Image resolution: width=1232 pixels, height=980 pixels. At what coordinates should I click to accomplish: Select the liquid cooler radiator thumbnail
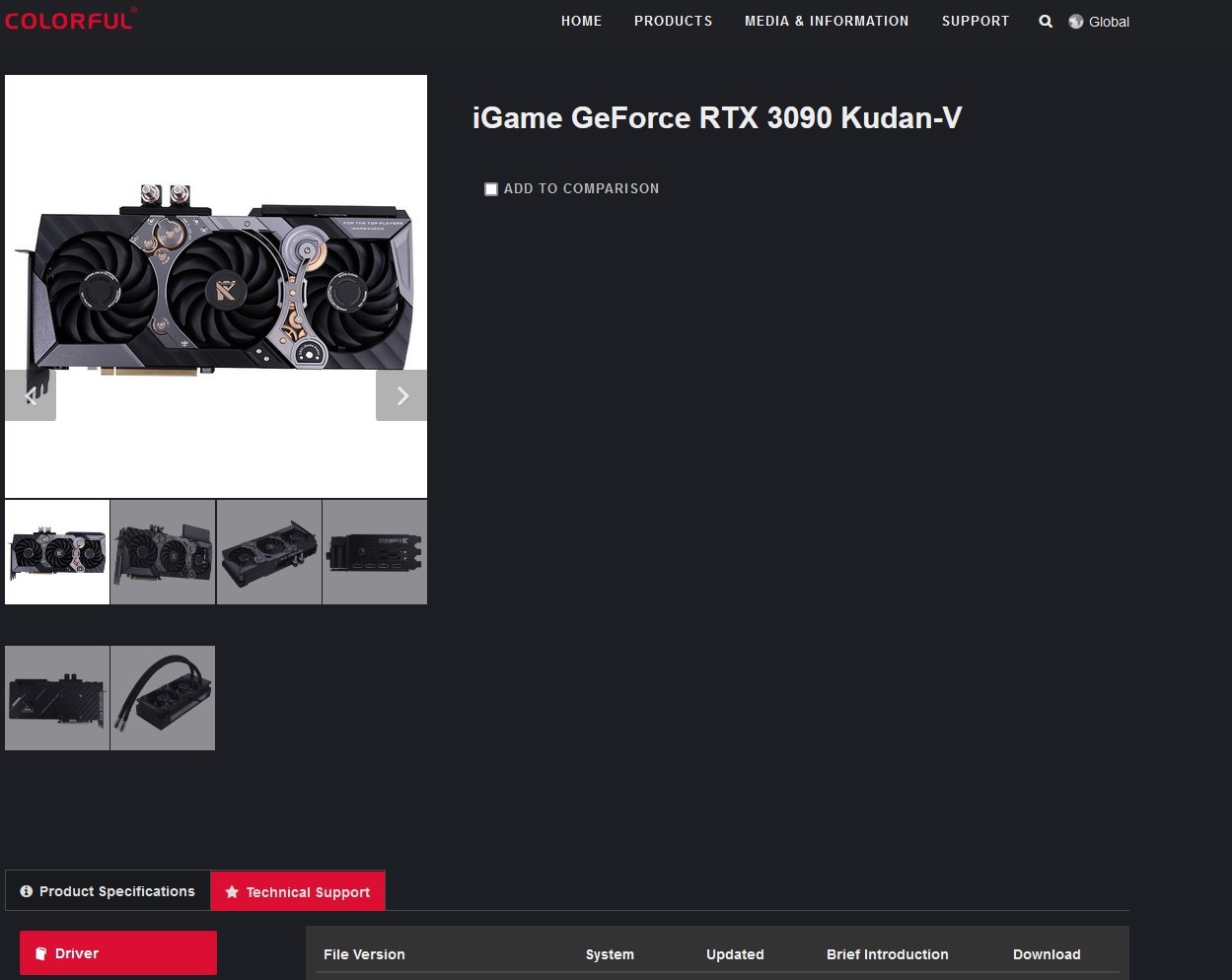163,698
